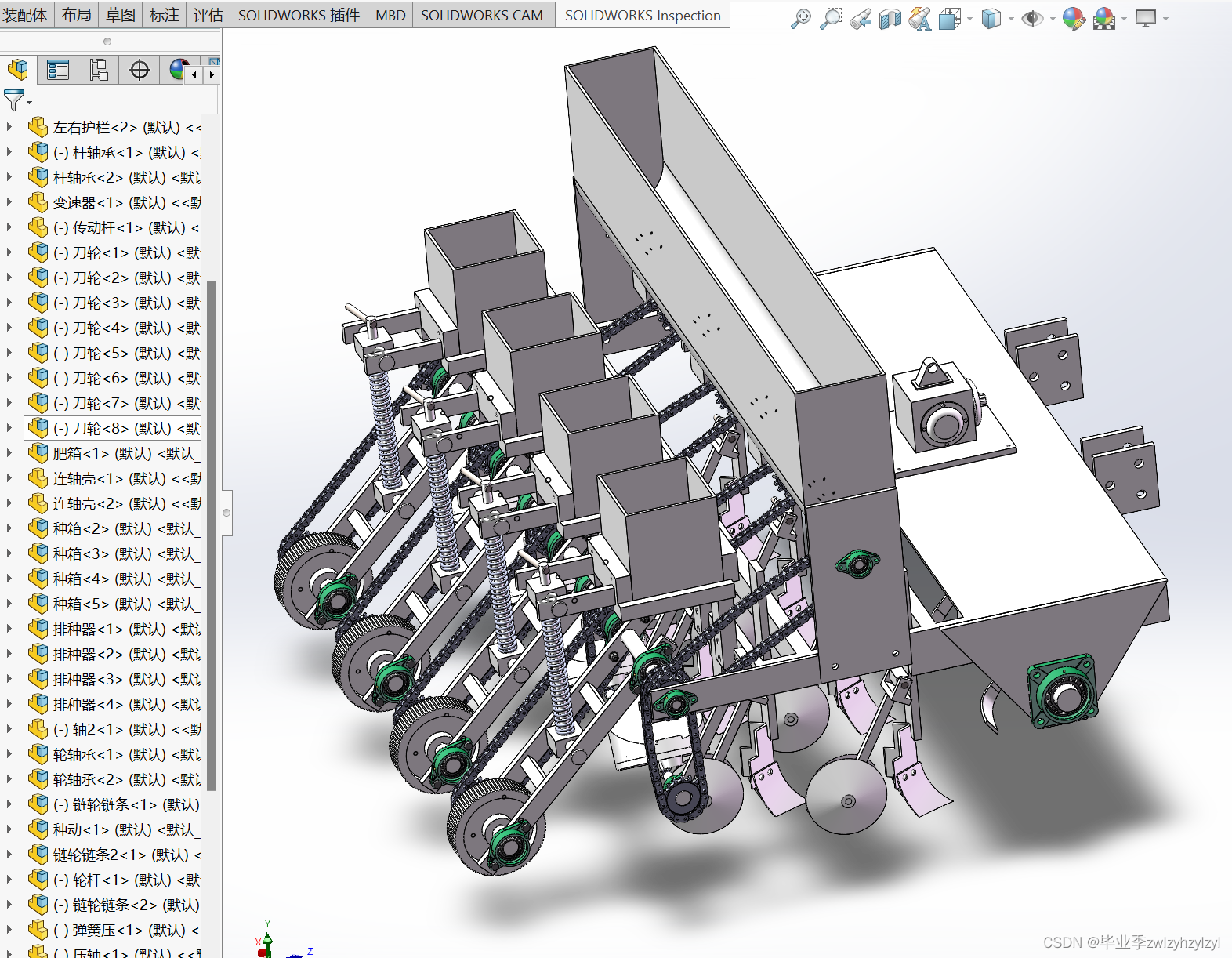Click the tree filter funnel icon
The width and height of the screenshot is (1232, 958).
(x=13, y=100)
